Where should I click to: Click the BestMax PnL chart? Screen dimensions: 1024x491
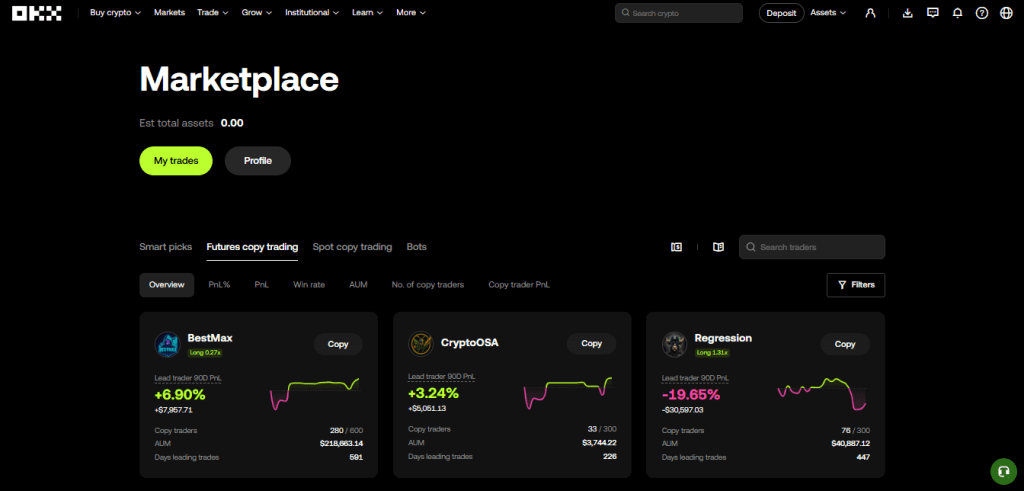(x=314, y=394)
